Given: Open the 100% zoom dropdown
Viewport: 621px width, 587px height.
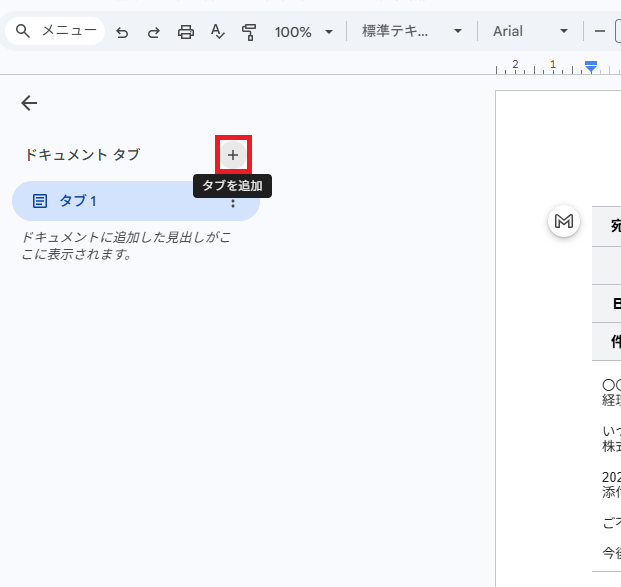Looking at the screenshot, I should [303, 32].
